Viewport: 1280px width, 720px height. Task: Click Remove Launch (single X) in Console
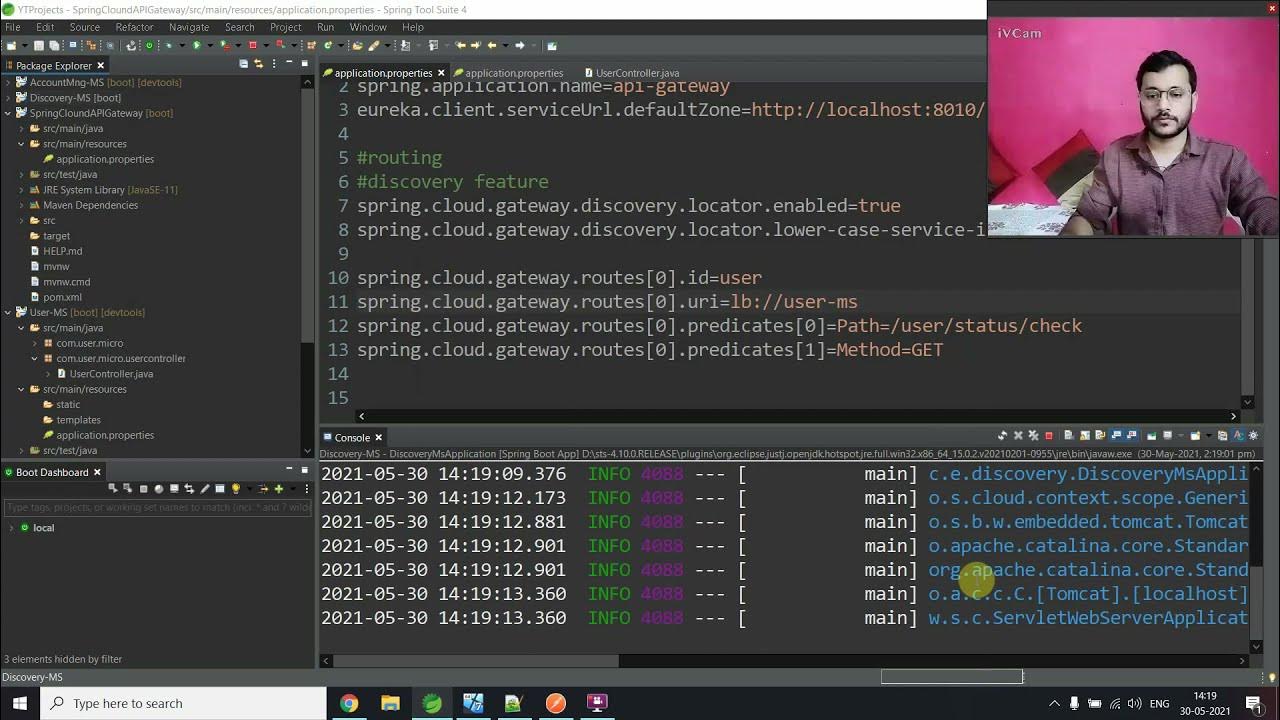coord(1018,436)
